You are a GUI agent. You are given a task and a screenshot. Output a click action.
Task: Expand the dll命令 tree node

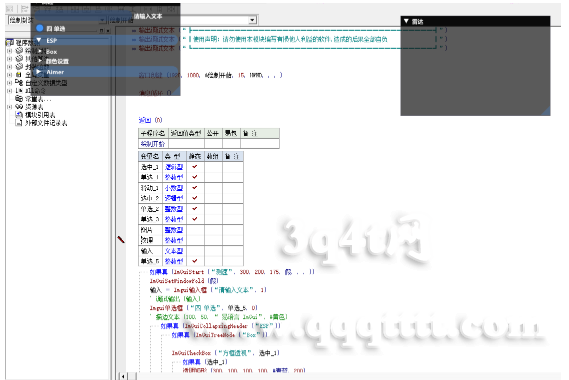(9, 91)
